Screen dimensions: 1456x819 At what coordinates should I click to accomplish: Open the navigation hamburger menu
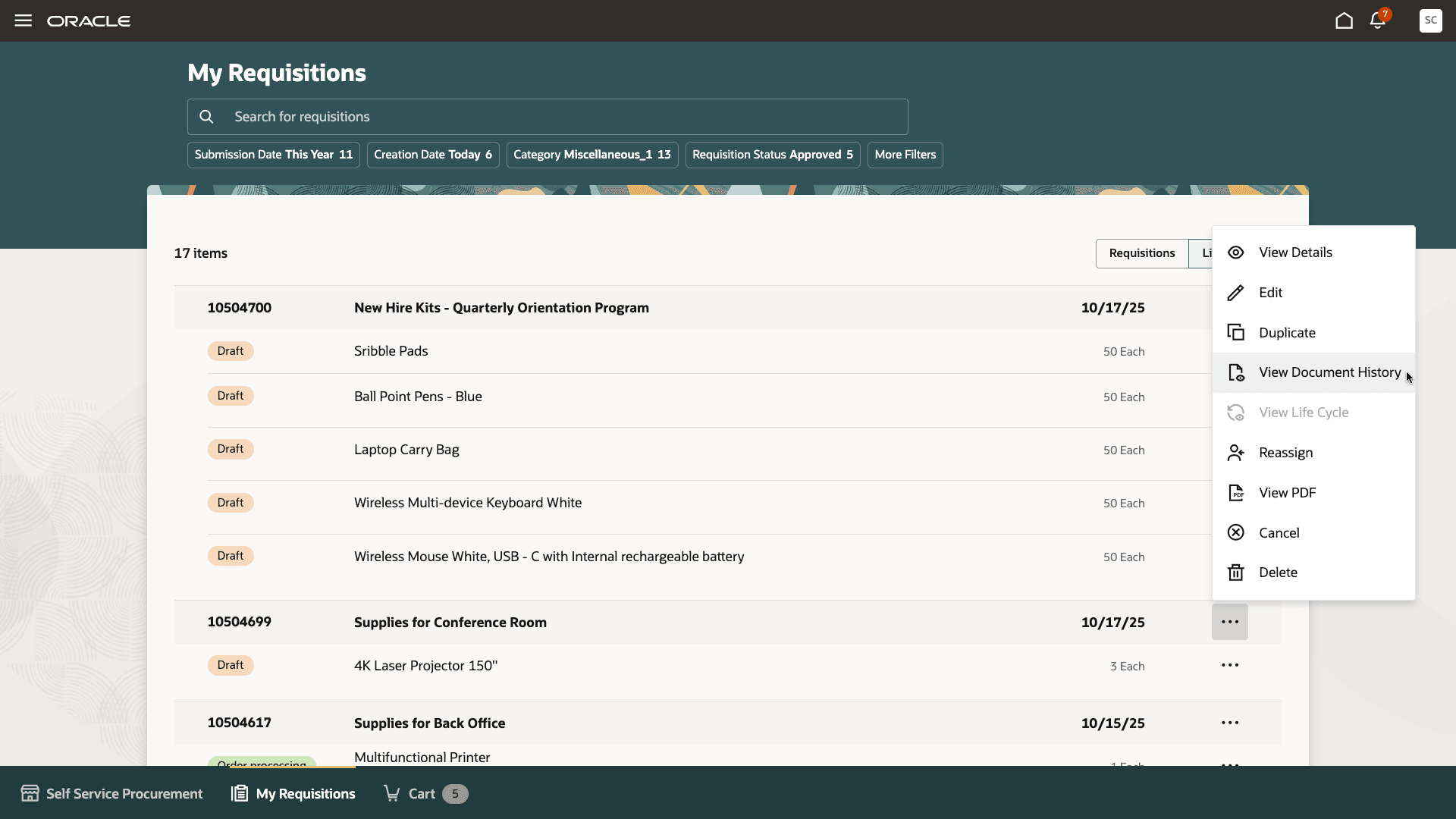click(23, 20)
